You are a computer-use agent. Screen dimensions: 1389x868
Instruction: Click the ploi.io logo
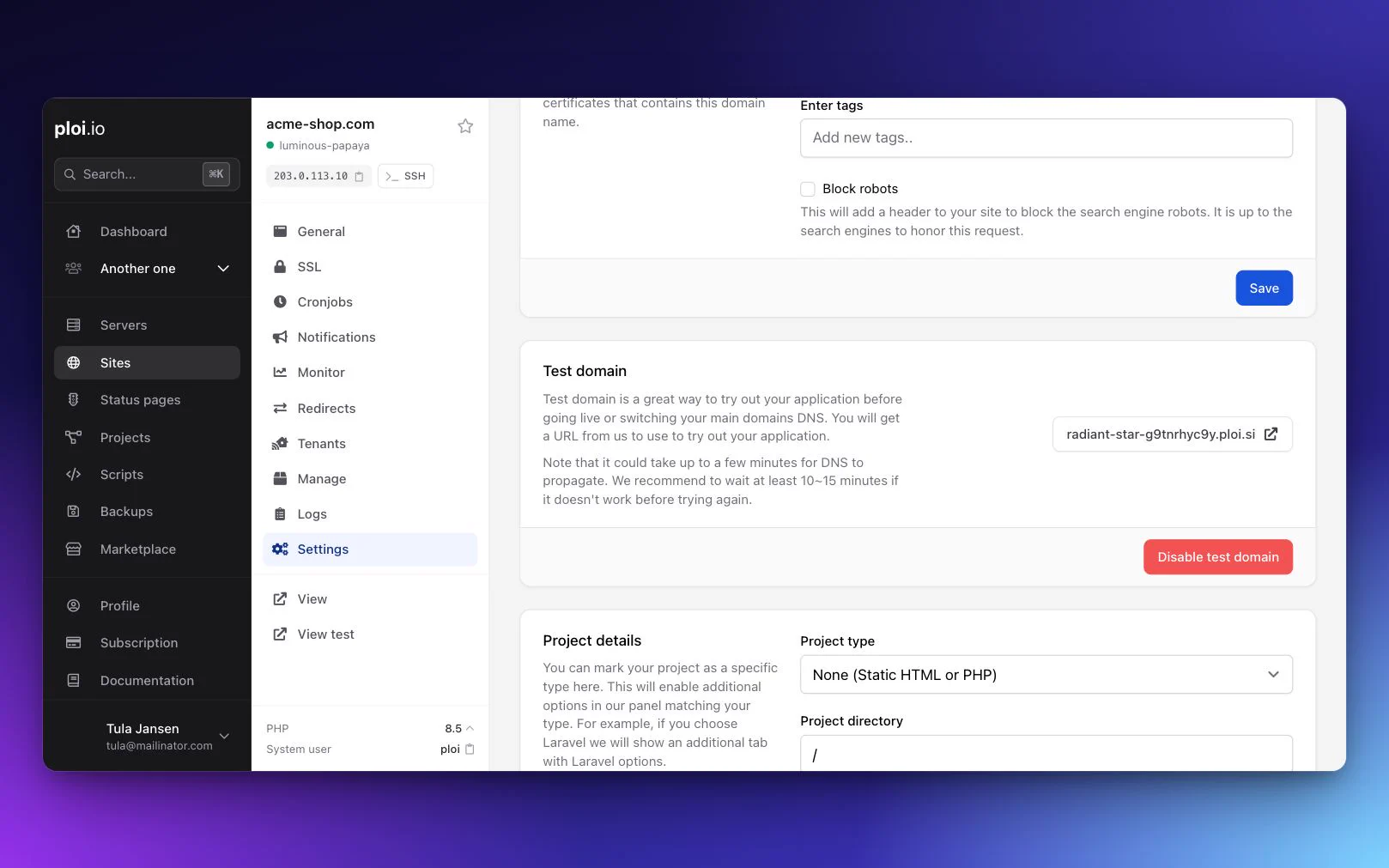(x=80, y=129)
